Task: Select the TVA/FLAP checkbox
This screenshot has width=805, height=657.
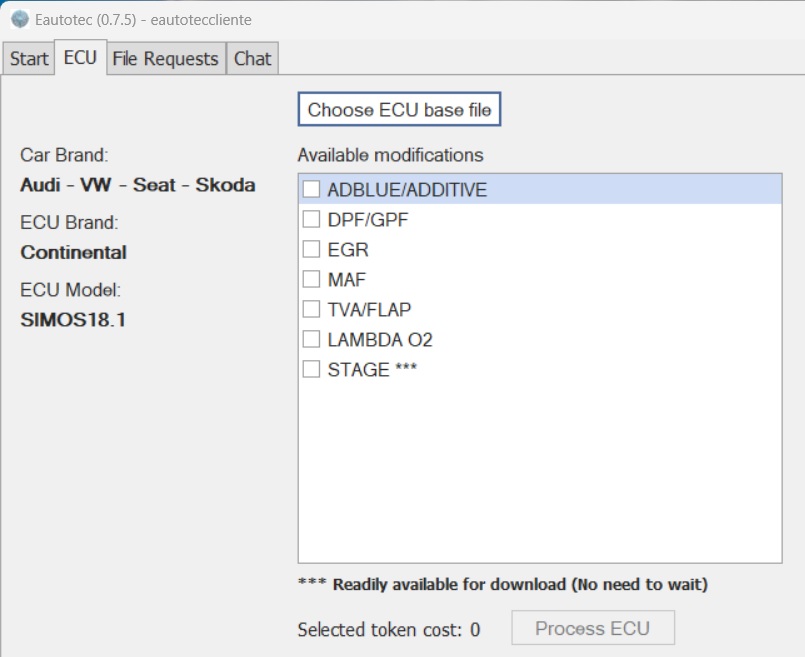Action: 312,309
